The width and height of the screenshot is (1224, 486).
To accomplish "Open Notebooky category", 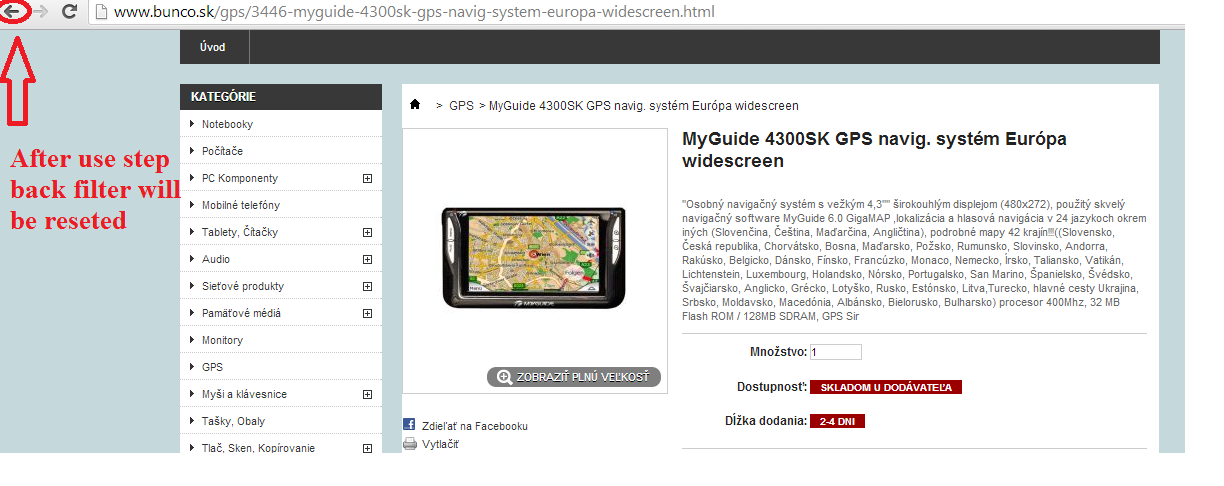I will tap(227, 124).
